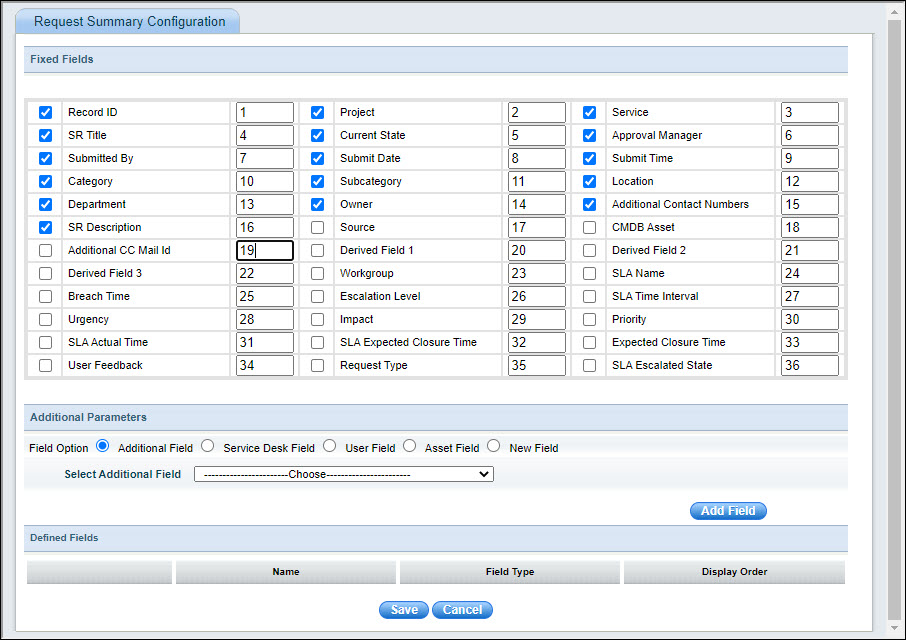Edit the Request Type order field

[x=537, y=366]
